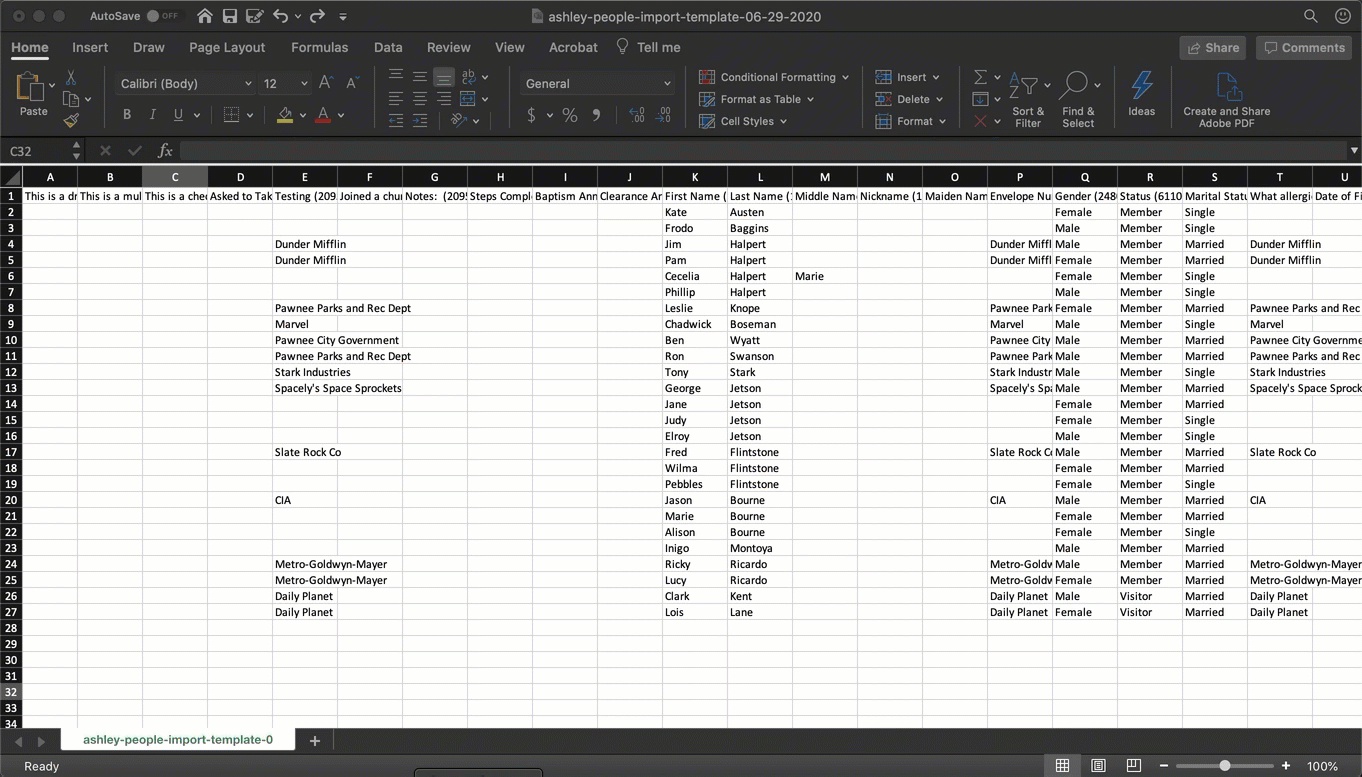Open search with the magnifier in title bar
The height and width of the screenshot is (777, 1362).
(1311, 16)
